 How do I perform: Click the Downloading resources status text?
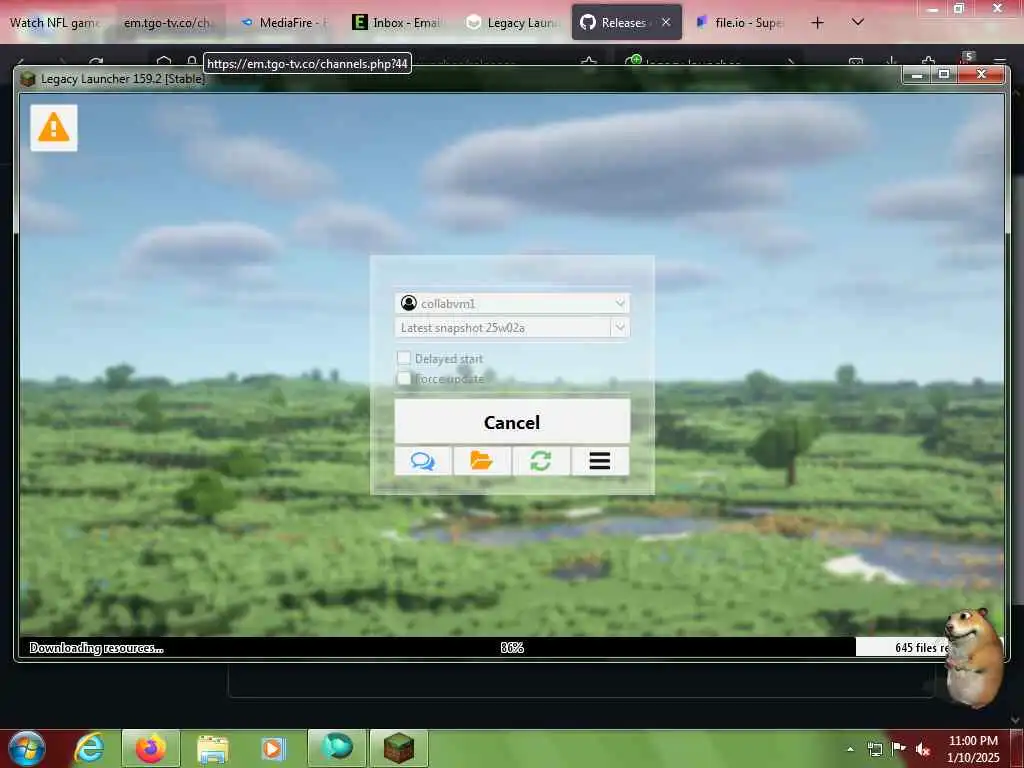97,648
